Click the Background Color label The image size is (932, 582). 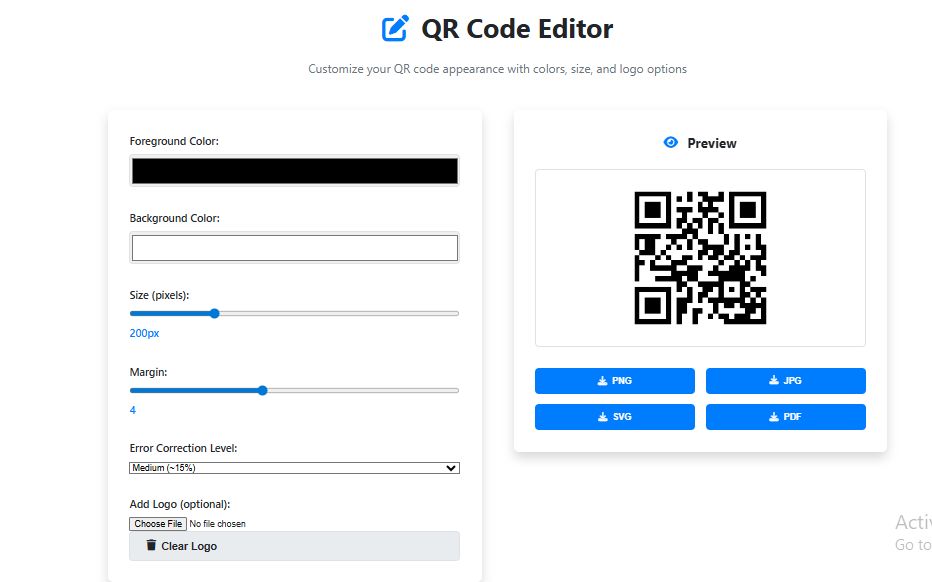tap(175, 218)
